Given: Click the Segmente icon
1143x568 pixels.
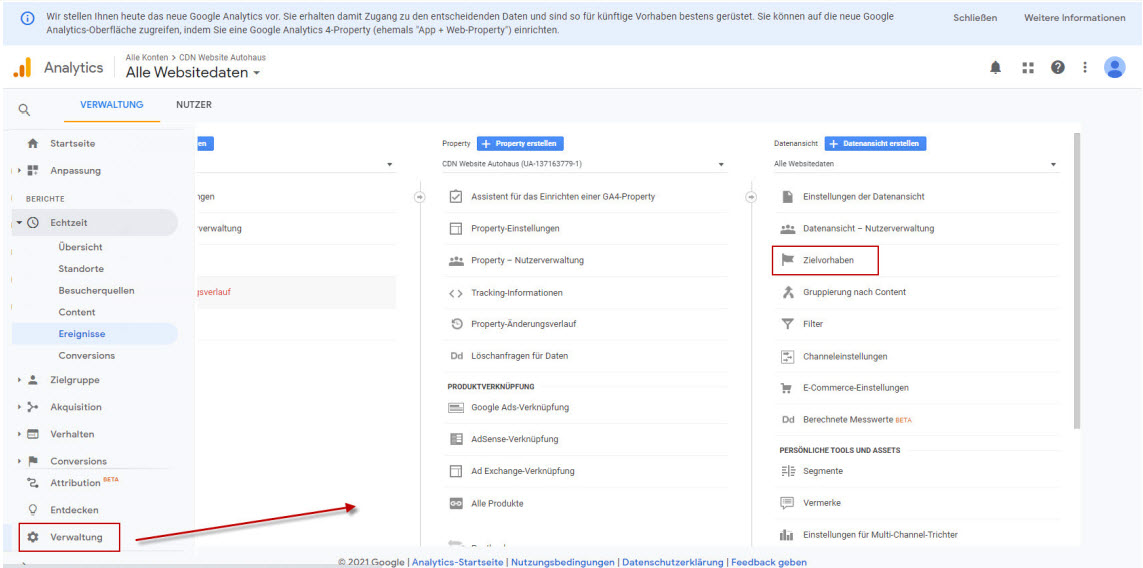Looking at the screenshot, I should pos(787,471).
